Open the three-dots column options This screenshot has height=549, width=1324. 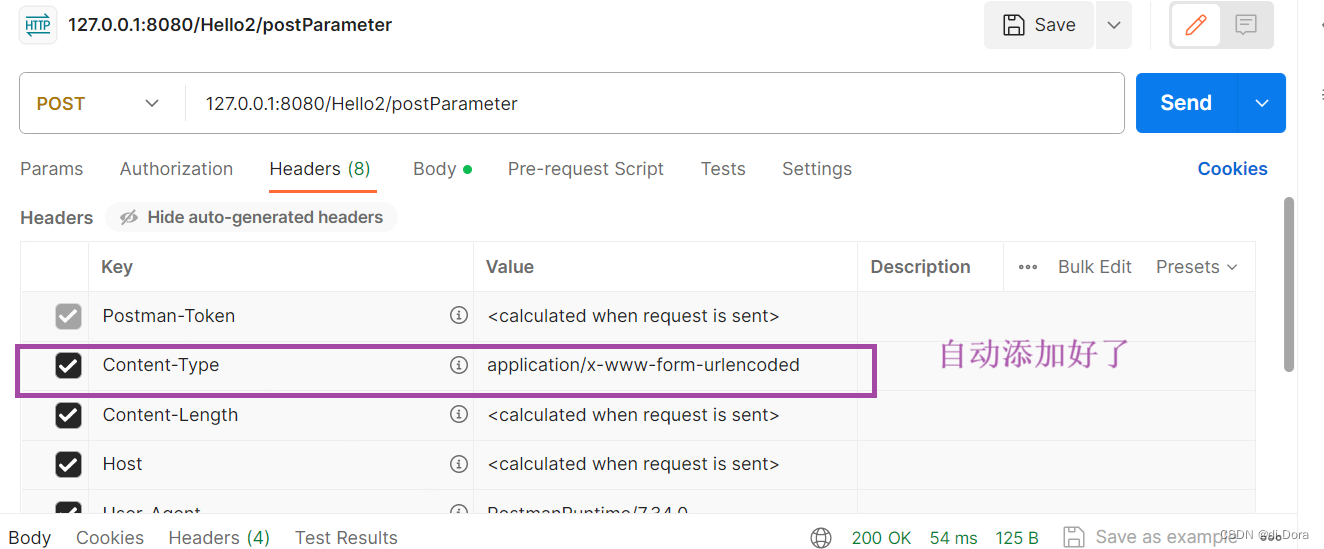click(1028, 267)
